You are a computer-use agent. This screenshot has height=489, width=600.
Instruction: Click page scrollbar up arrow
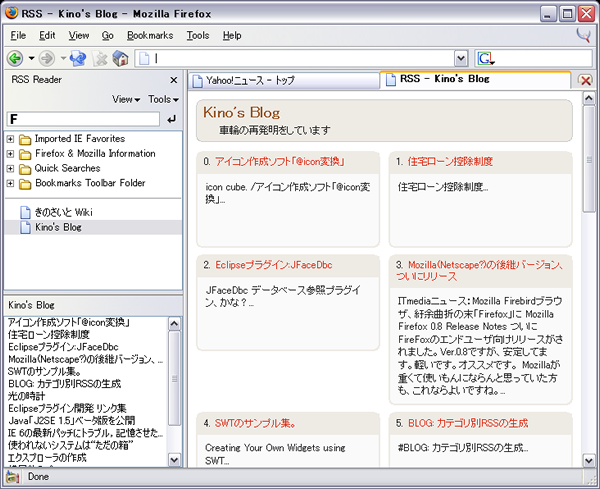[x=589, y=98]
